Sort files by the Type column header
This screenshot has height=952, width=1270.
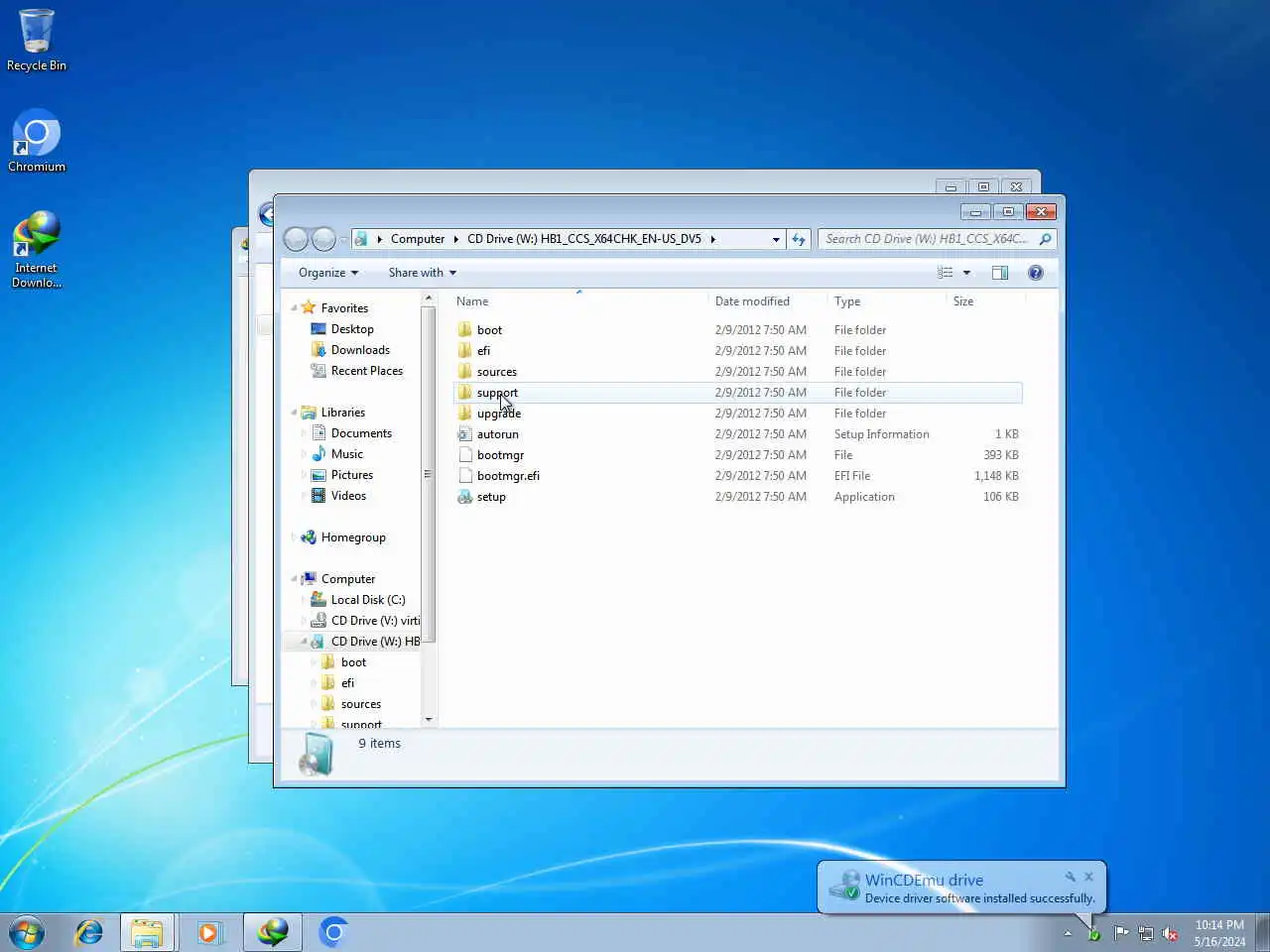(888, 301)
